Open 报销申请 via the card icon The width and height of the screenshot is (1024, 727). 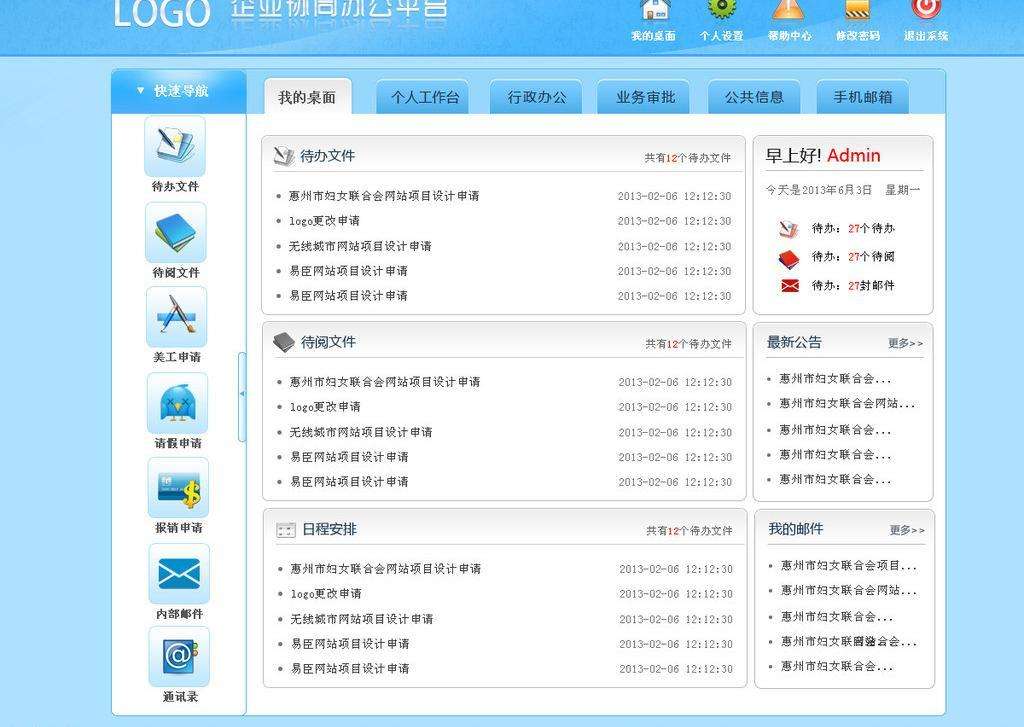point(177,490)
